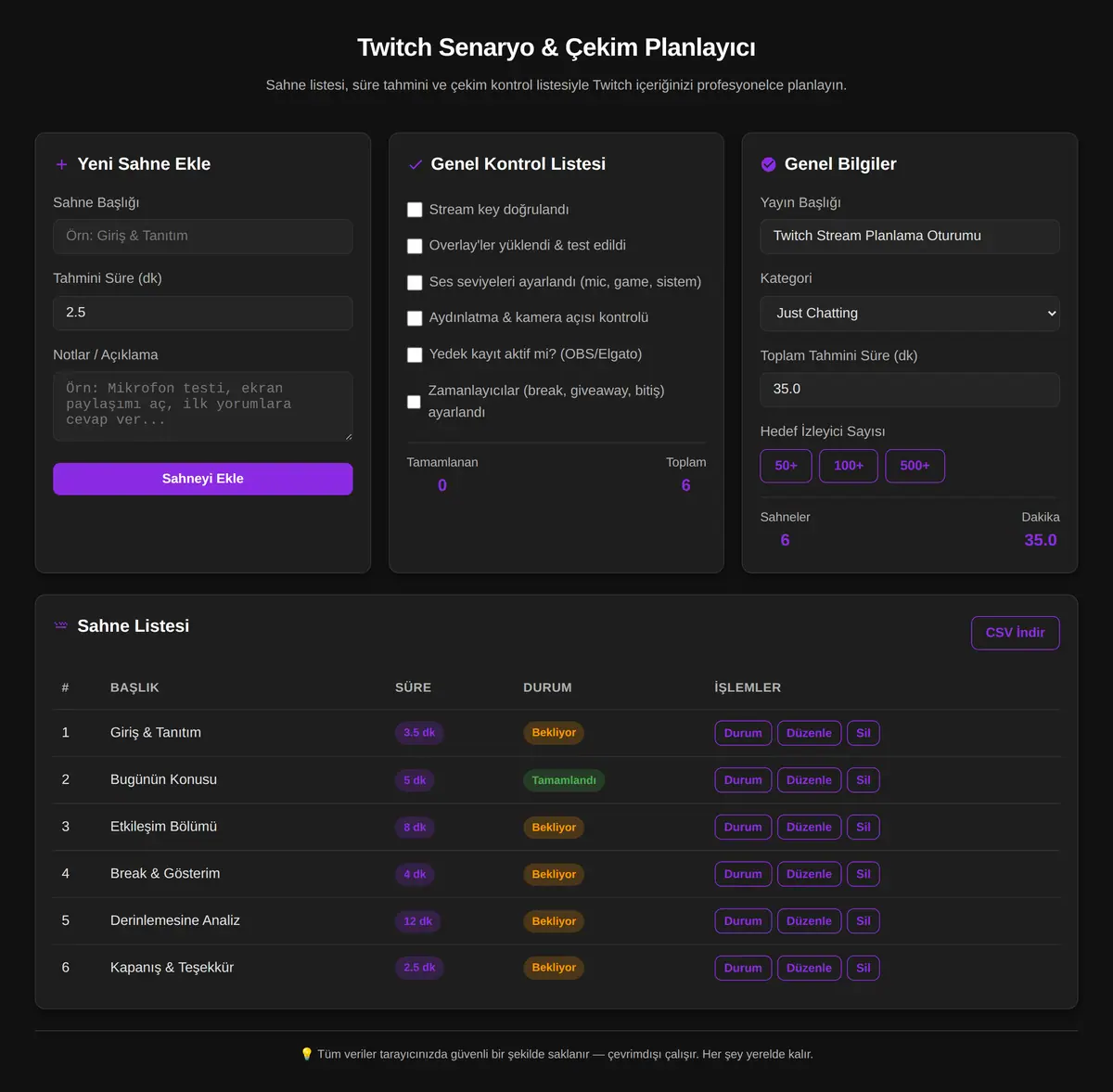Check the Zamanlayıcılar ayarlandı item
1113x1092 pixels.
[x=414, y=402]
